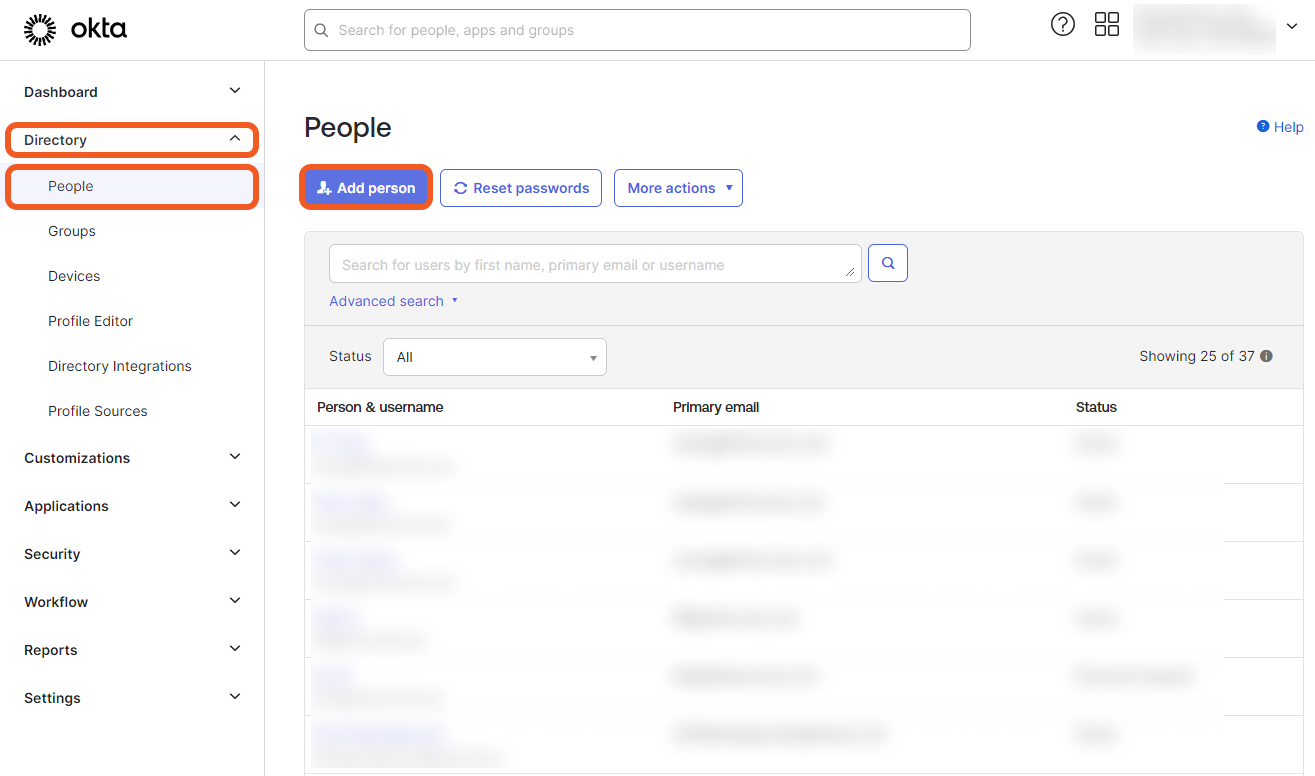
Task: Collapse the Directory menu section
Action: coord(235,139)
